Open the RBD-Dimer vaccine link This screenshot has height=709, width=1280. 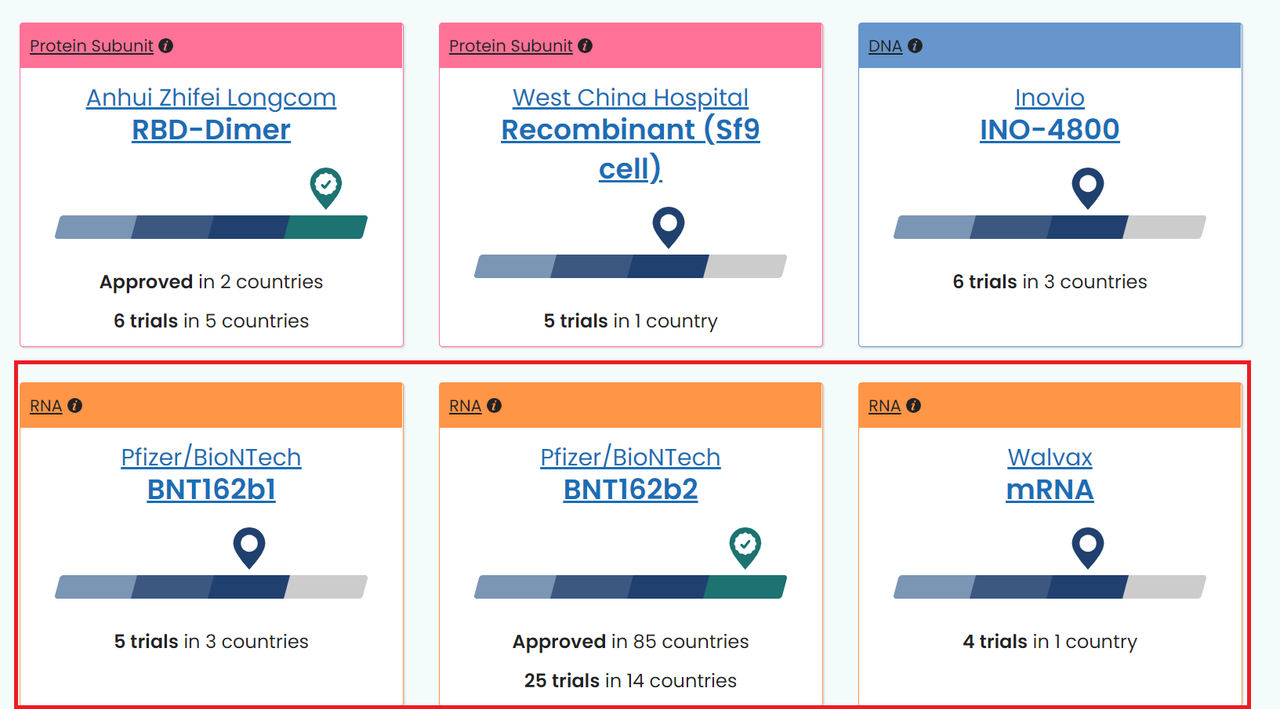tap(211, 130)
